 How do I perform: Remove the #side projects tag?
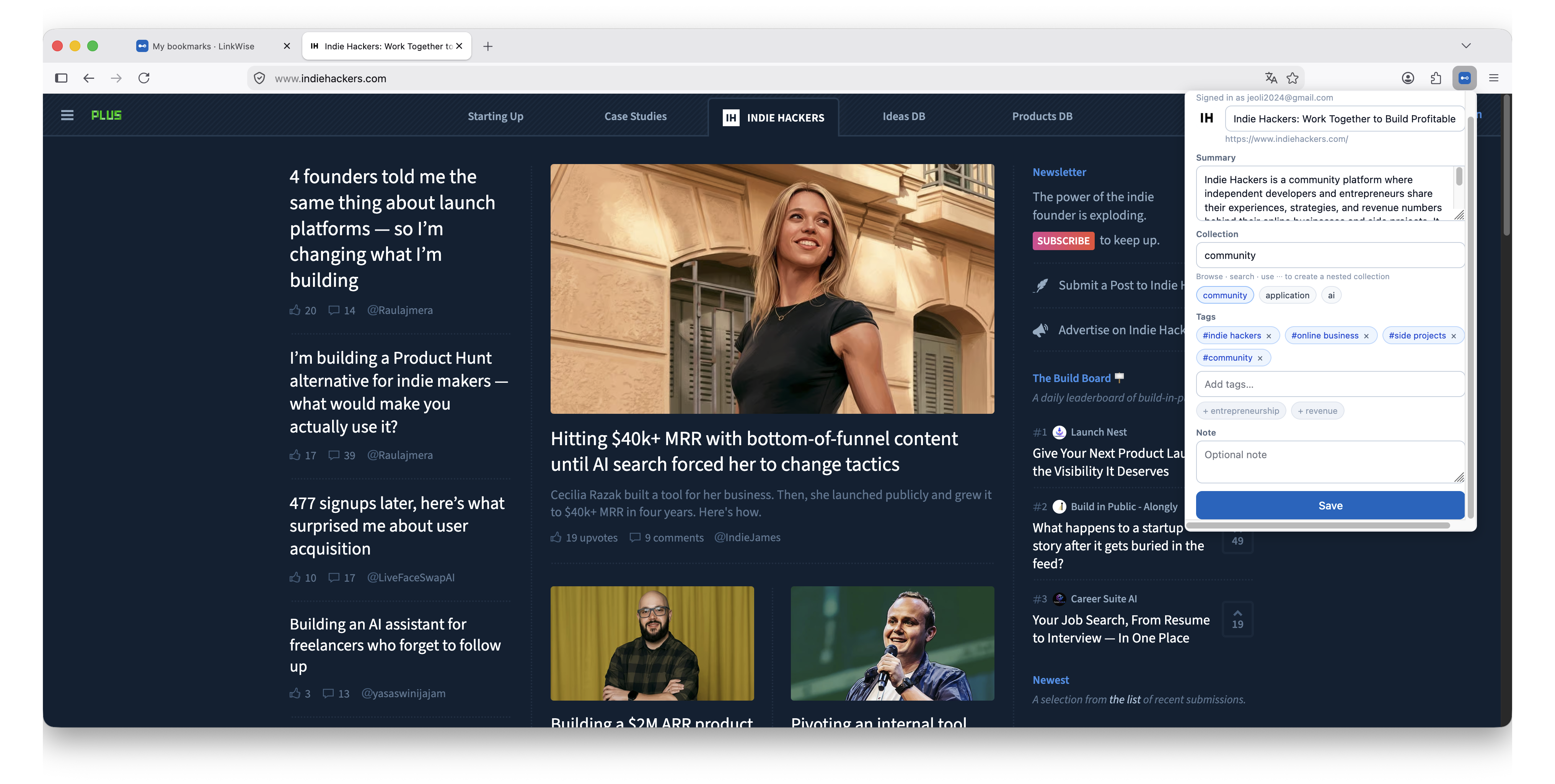tap(1454, 336)
